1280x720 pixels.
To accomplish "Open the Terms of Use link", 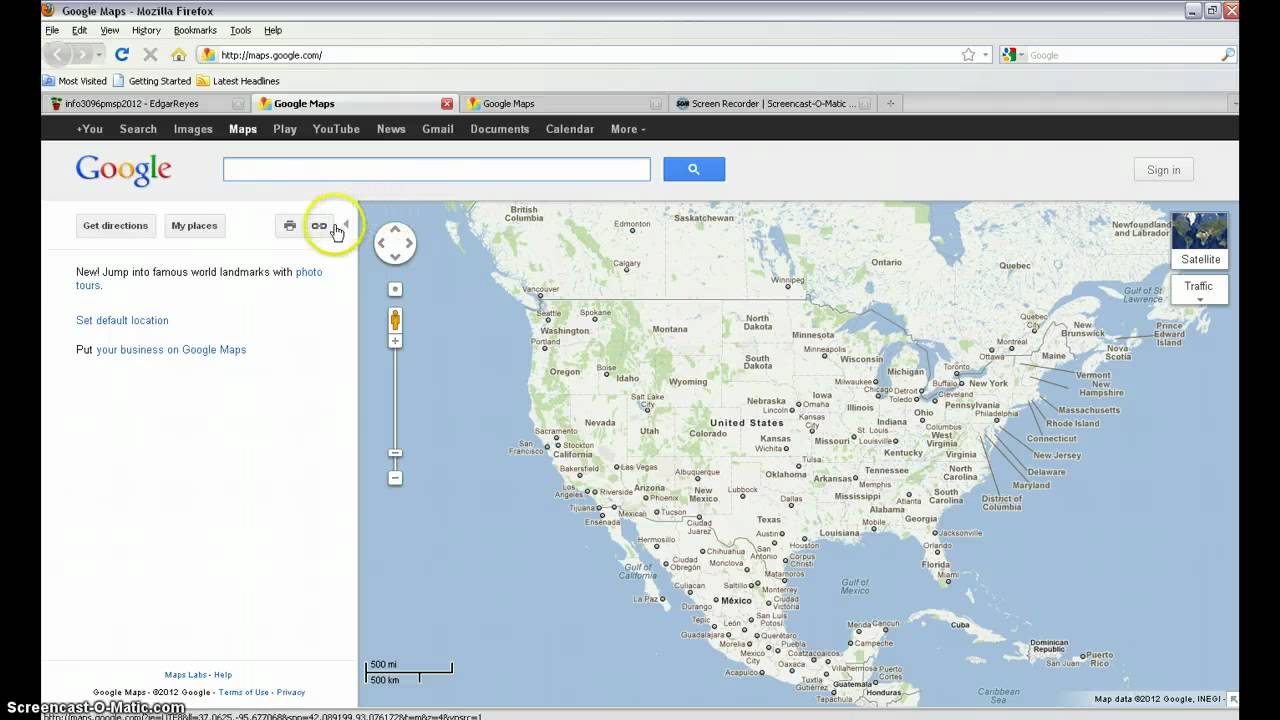I will (x=243, y=692).
